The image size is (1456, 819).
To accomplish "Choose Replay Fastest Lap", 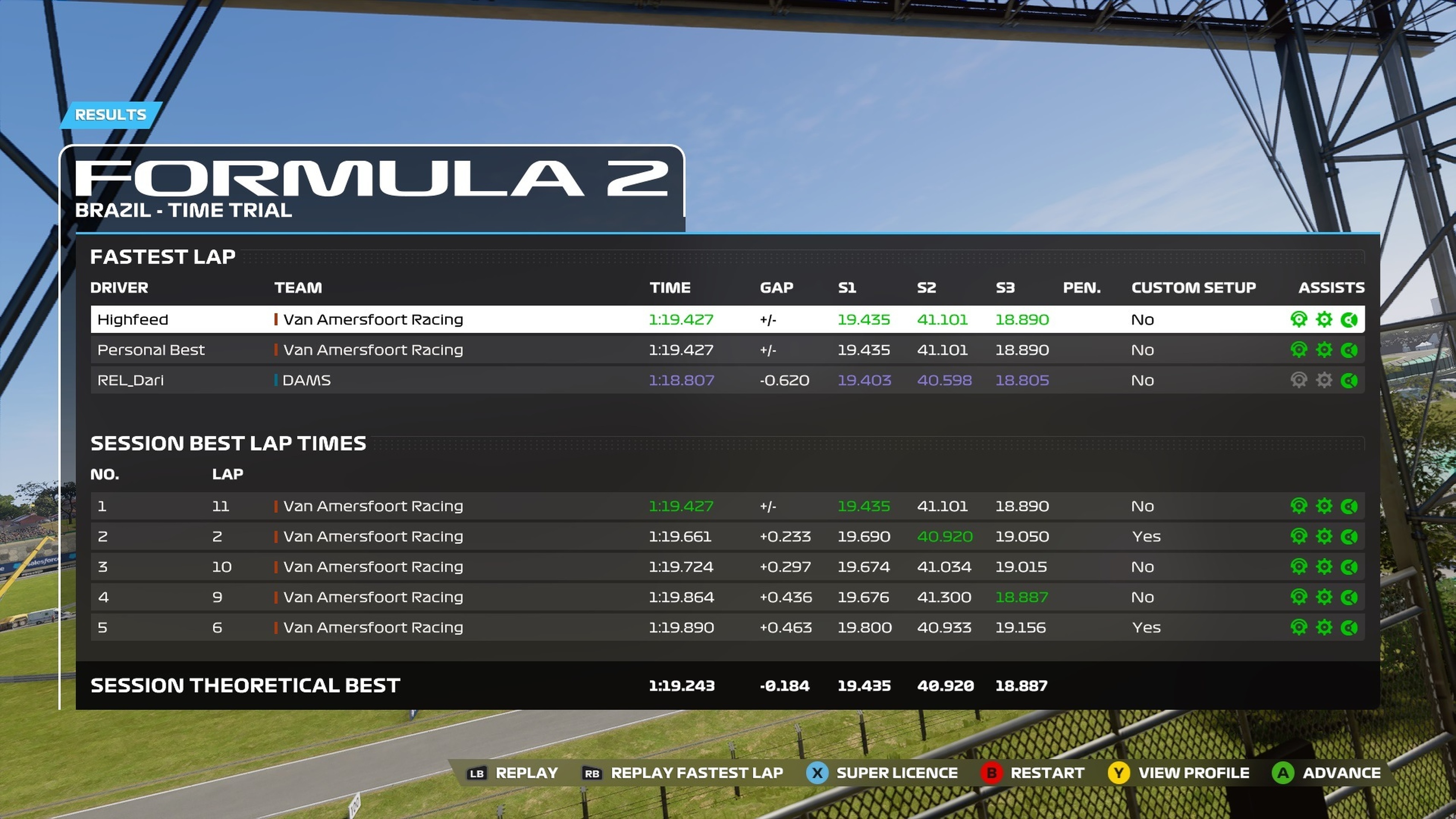I will coord(683,773).
